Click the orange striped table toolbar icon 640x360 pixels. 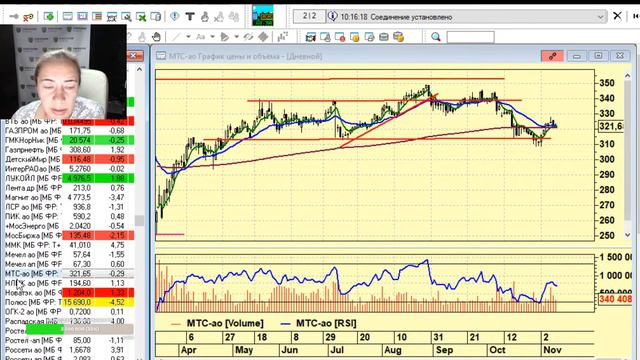[97, 17]
